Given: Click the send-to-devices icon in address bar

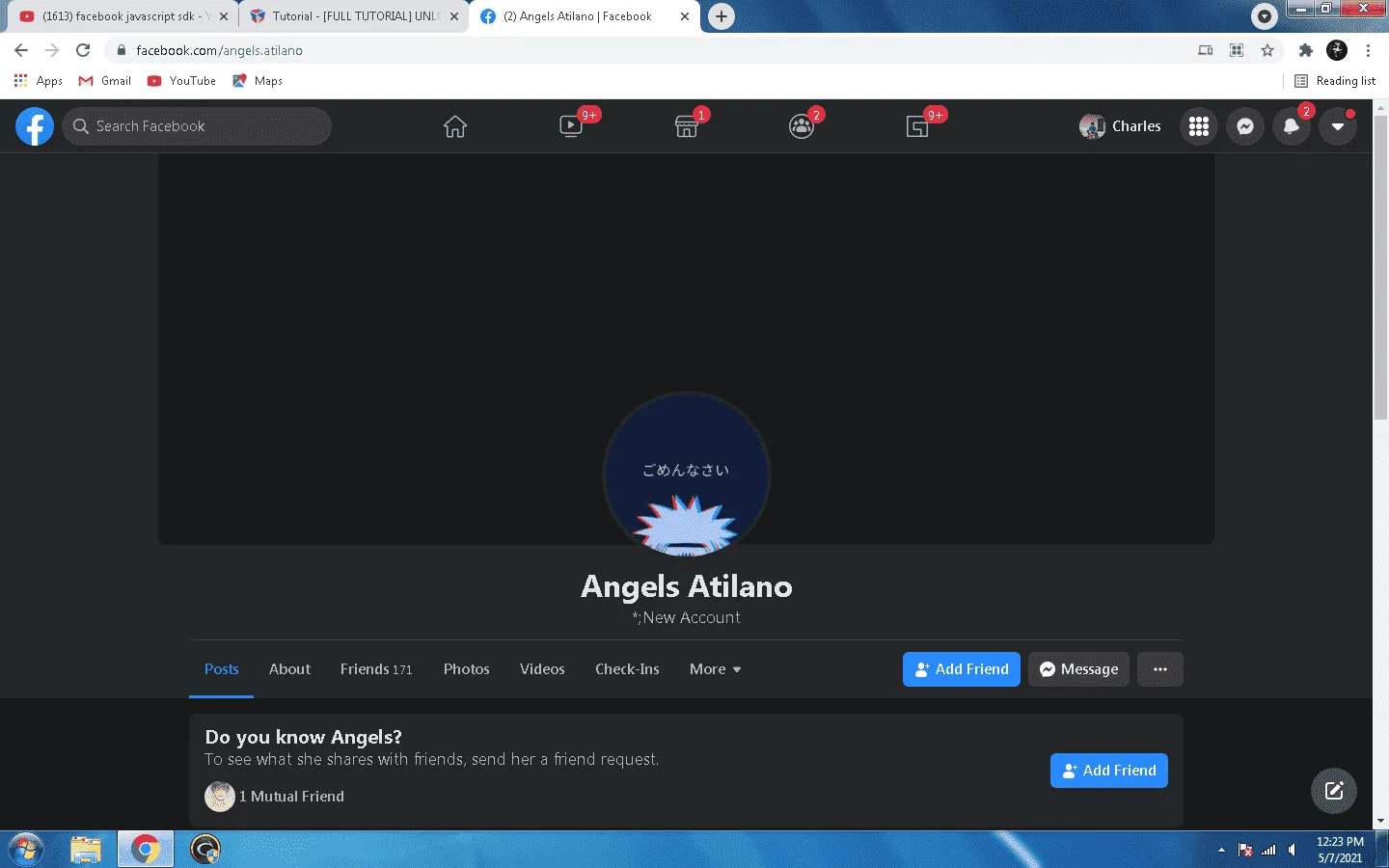Looking at the screenshot, I should (1206, 50).
